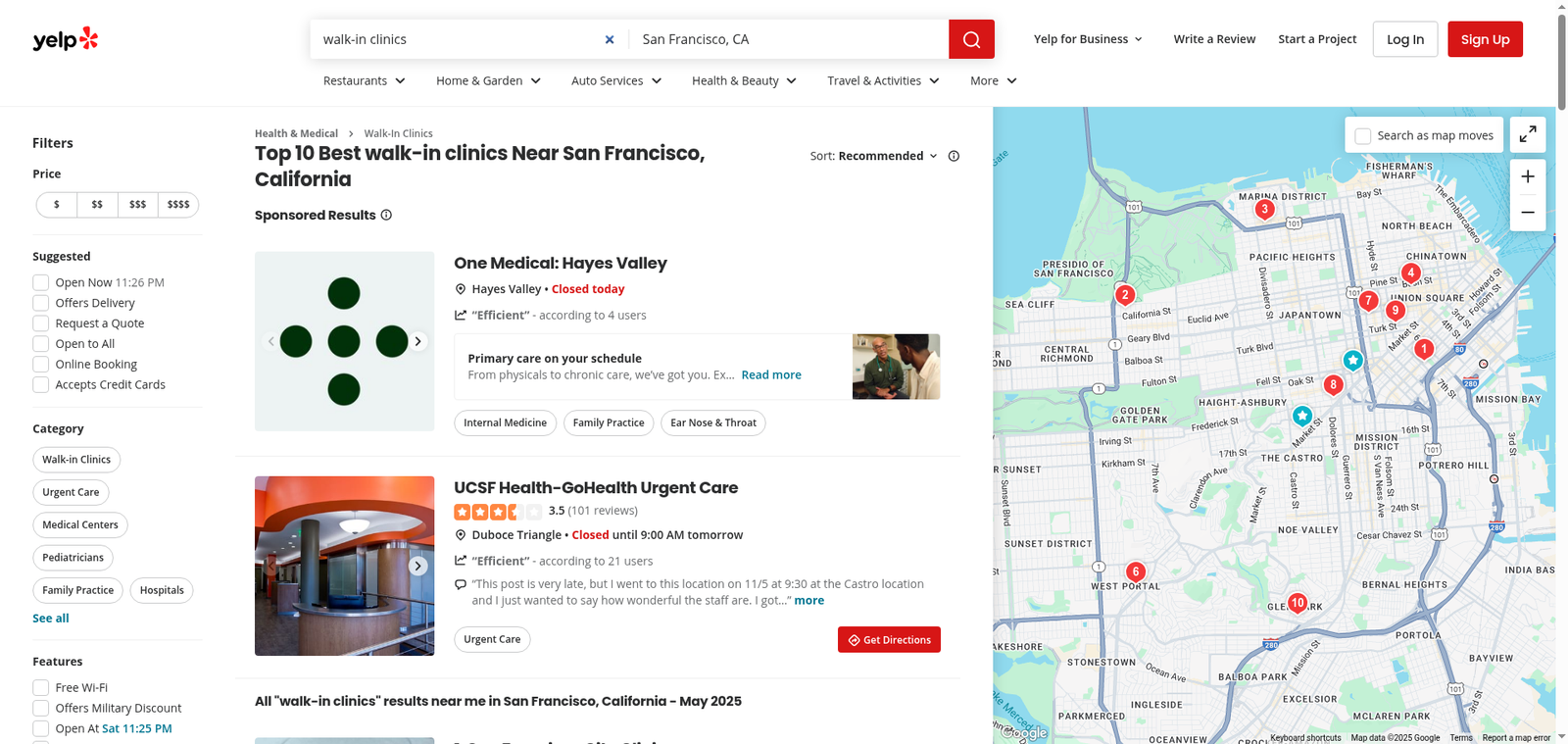This screenshot has width=1568, height=744.
Task: Select map pin number 4
Action: 1411,273
